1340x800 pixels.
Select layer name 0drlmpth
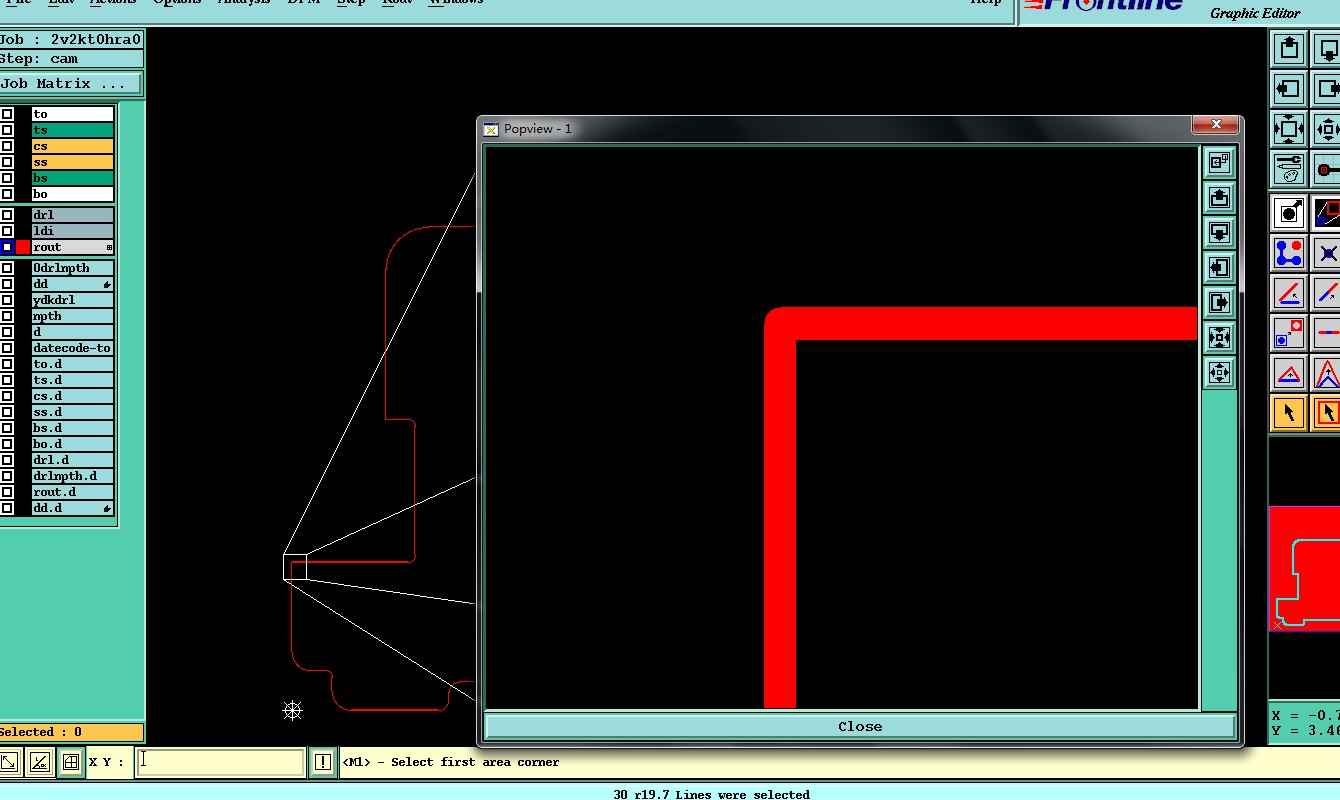(x=72, y=268)
